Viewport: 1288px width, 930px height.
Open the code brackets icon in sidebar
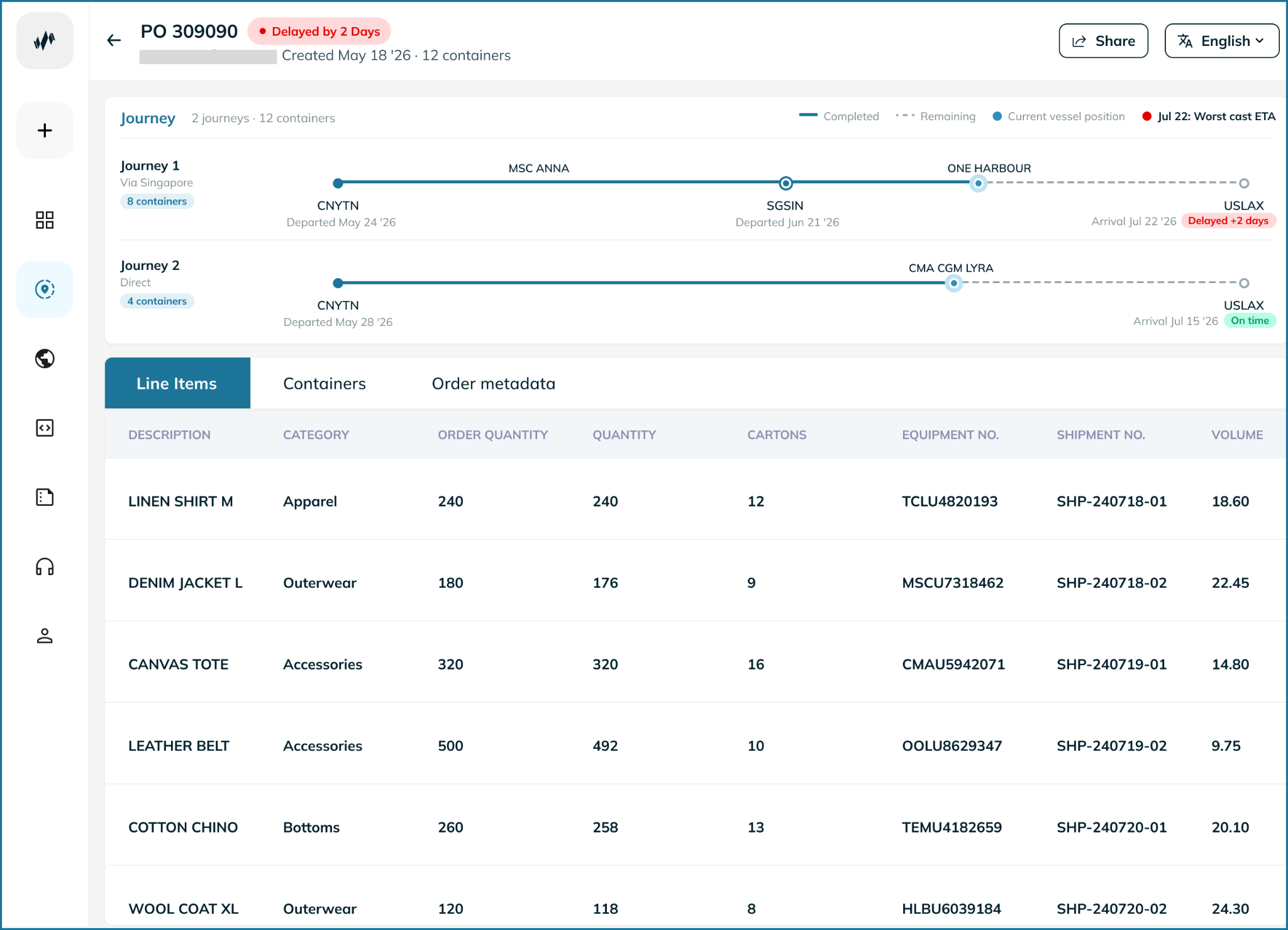tap(45, 428)
